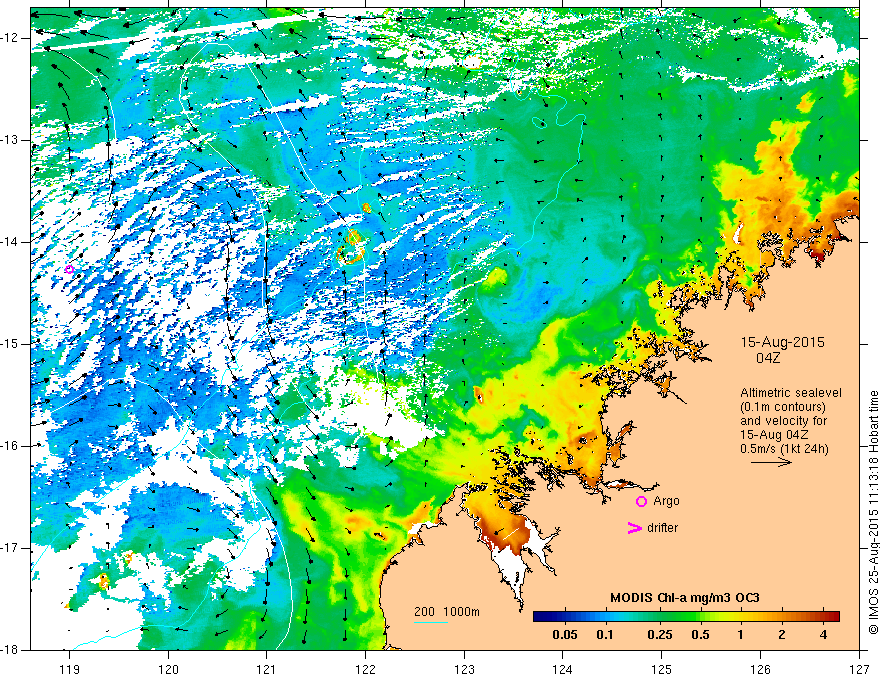The width and height of the screenshot is (880, 680).
Task: Click the 'MODIS Chl-a mg/m3 OC3' title
Action: pos(685,598)
